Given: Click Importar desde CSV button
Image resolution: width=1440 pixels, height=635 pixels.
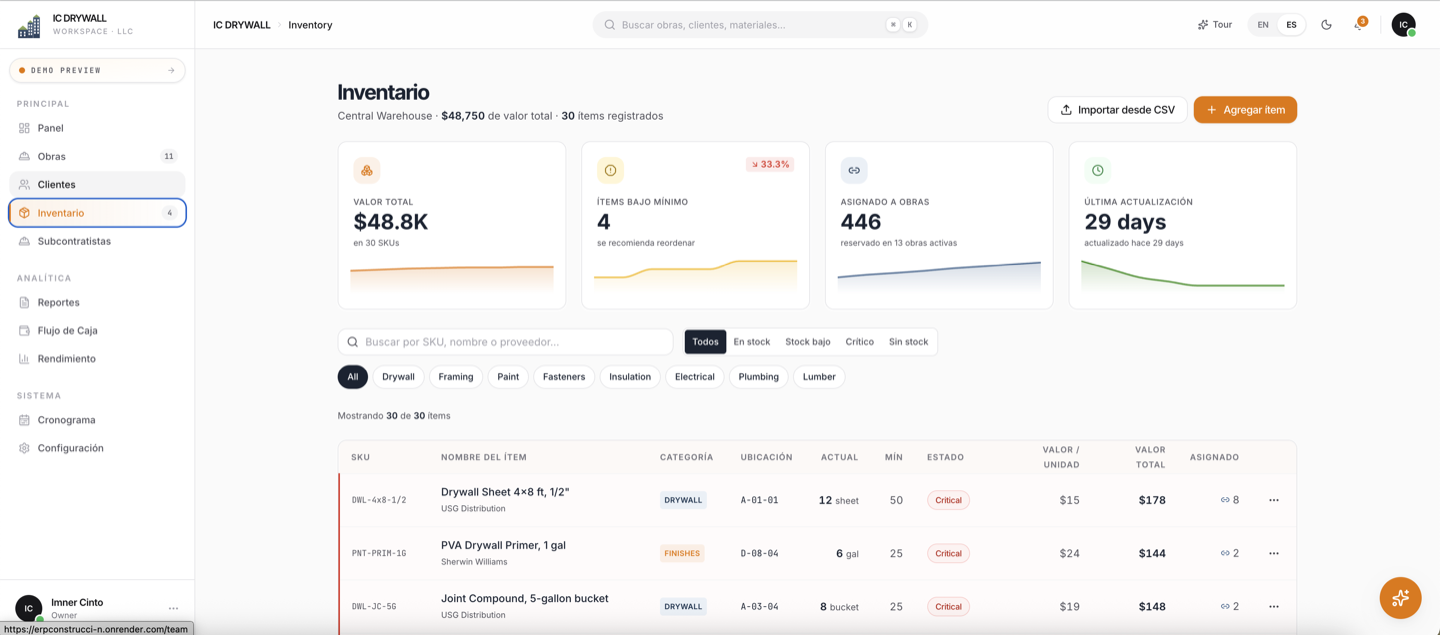Looking at the screenshot, I should click(x=1118, y=110).
